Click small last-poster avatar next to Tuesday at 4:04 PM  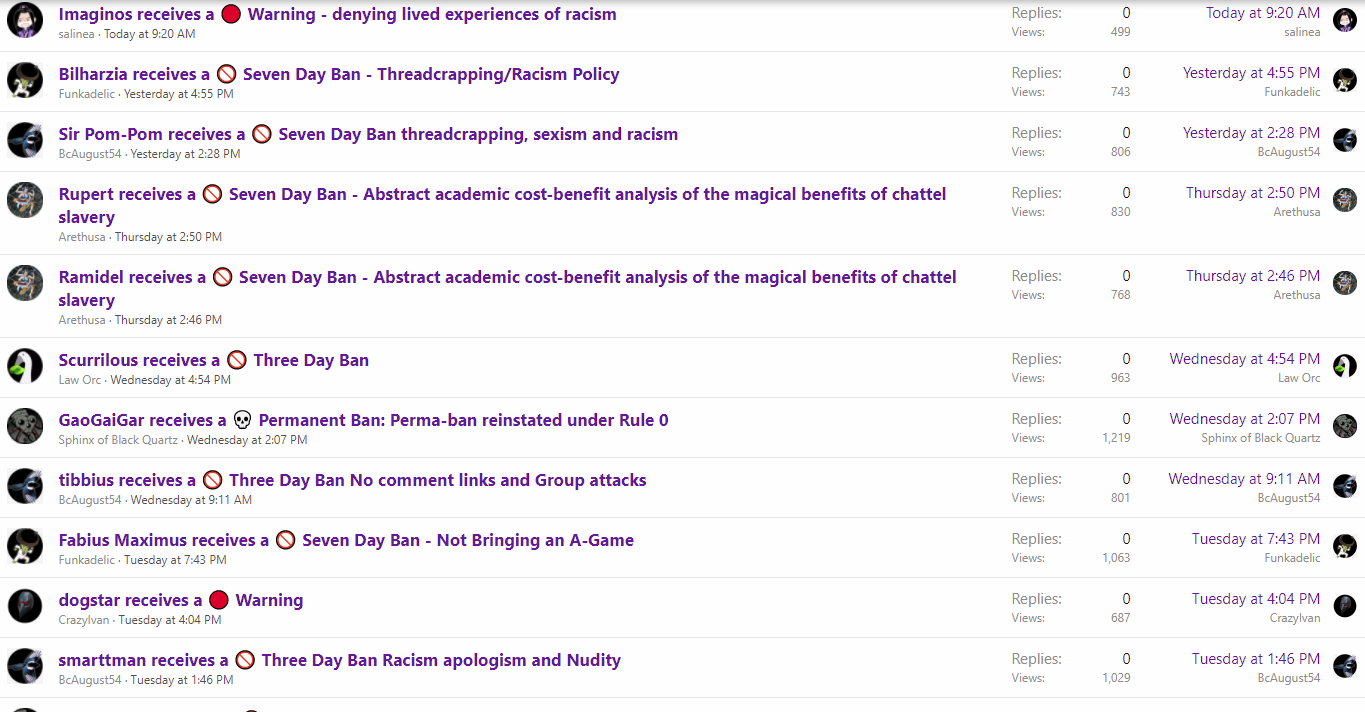(x=1345, y=606)
